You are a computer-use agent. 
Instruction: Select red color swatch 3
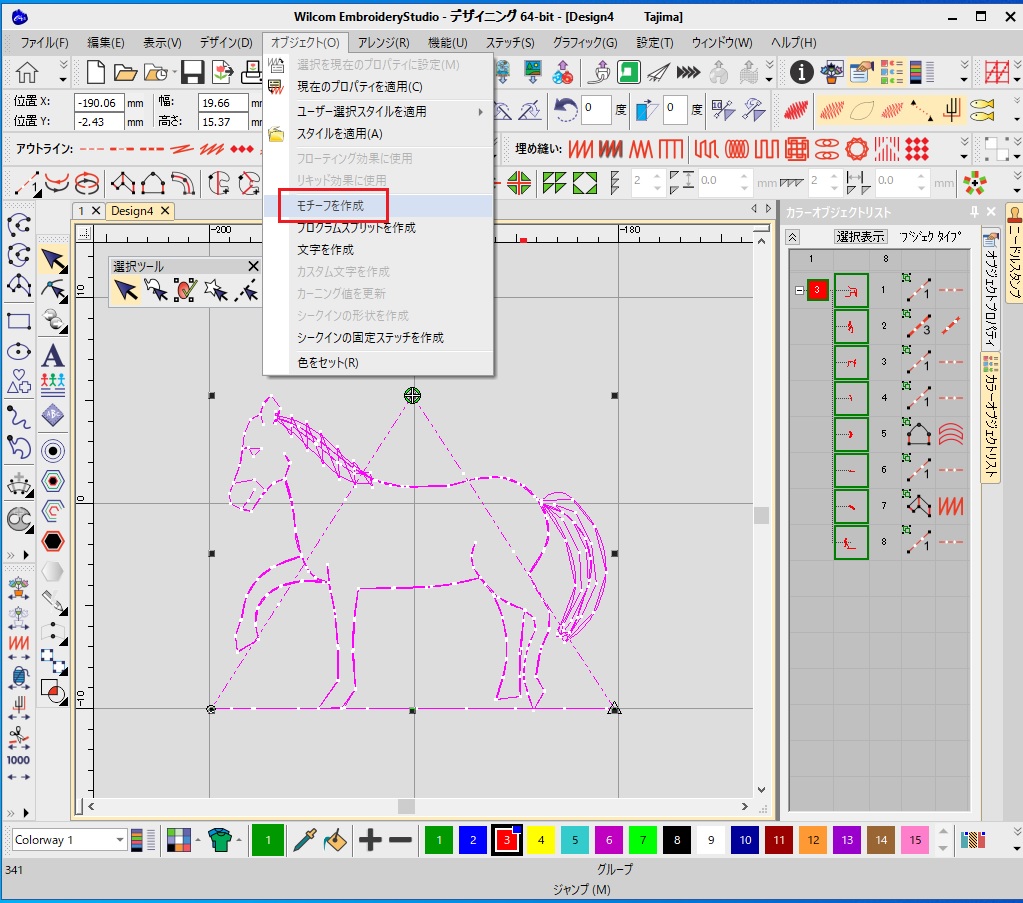[x=507, y=840]
